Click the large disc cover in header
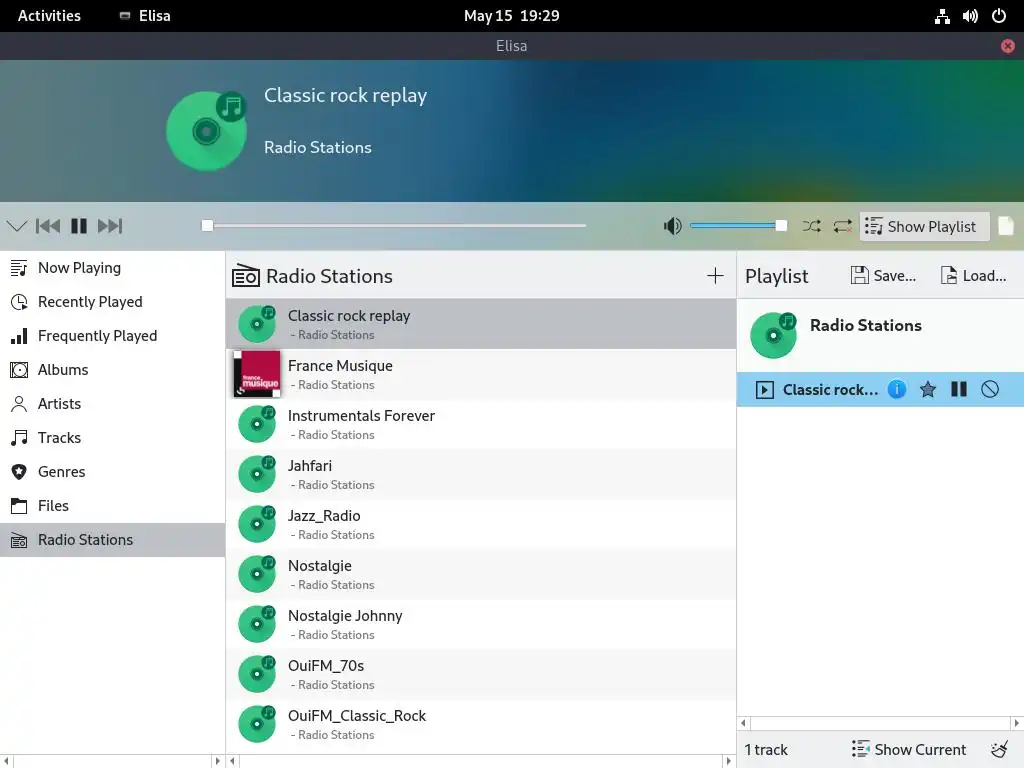This screenshot has height=768, width=1024. pyautogui.click(x=206, y=131)
